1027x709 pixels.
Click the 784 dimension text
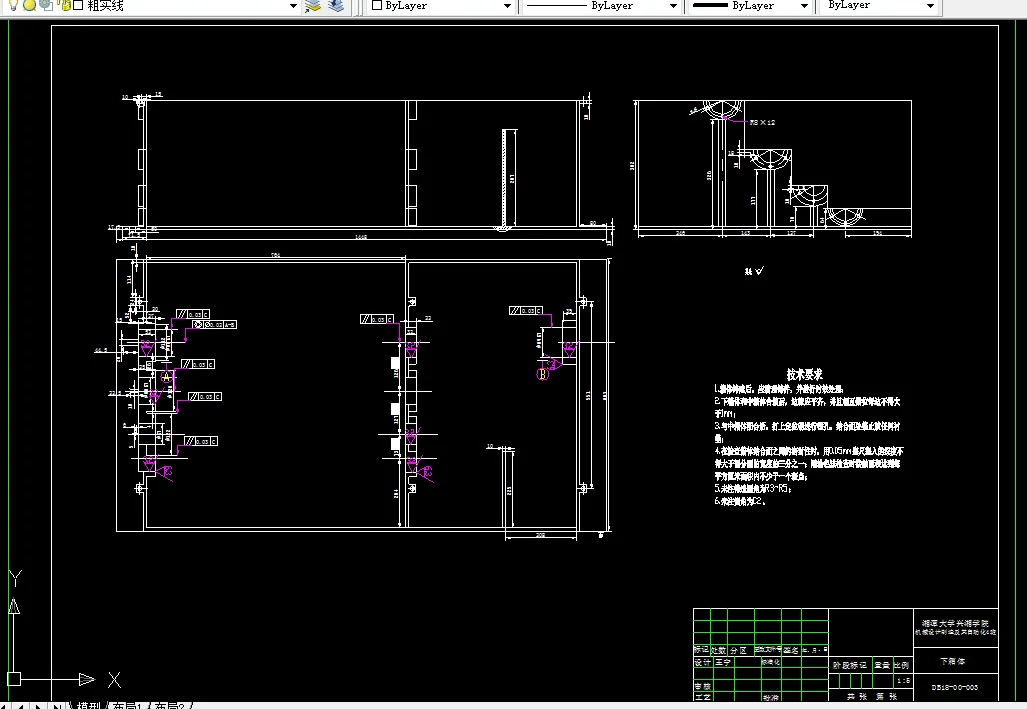[276, 255]
